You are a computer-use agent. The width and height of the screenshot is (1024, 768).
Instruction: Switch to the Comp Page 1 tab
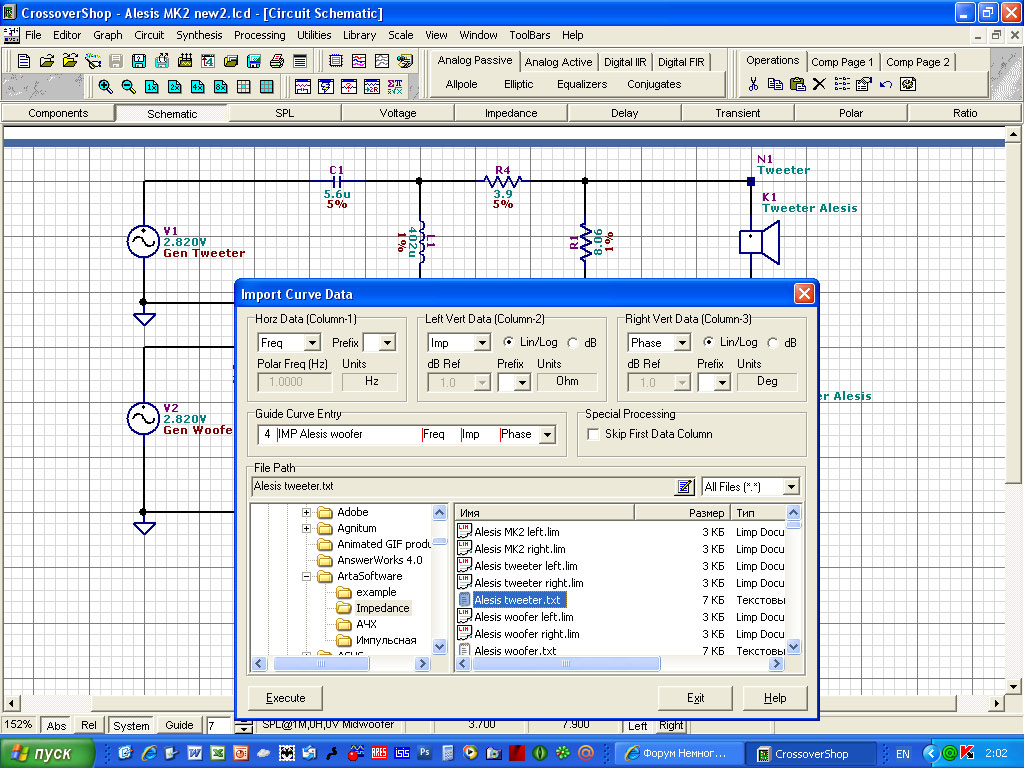click(842, 62)
